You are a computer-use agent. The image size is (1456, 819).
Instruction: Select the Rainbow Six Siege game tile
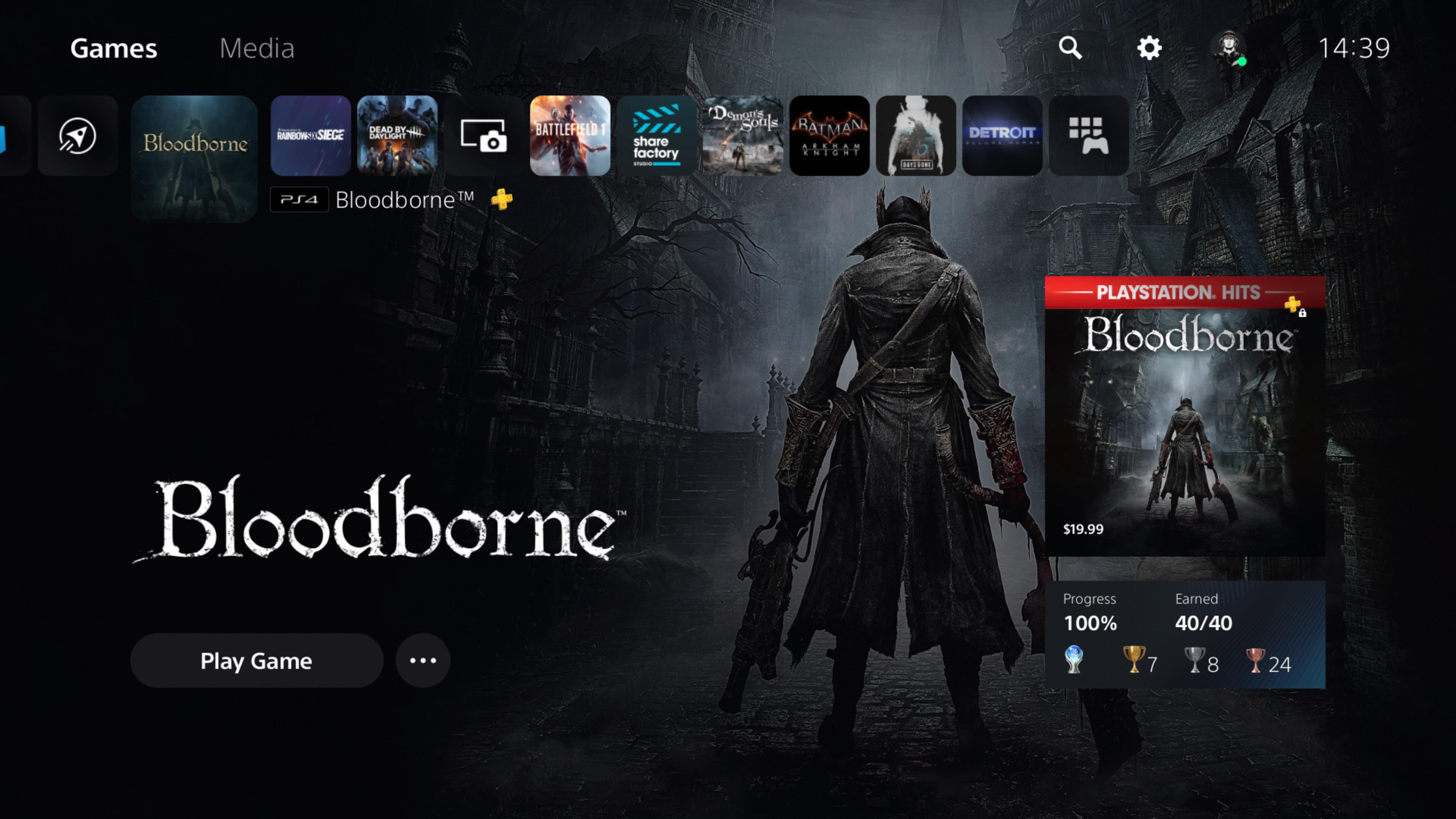pyautogui.click(x=310, y=136)
